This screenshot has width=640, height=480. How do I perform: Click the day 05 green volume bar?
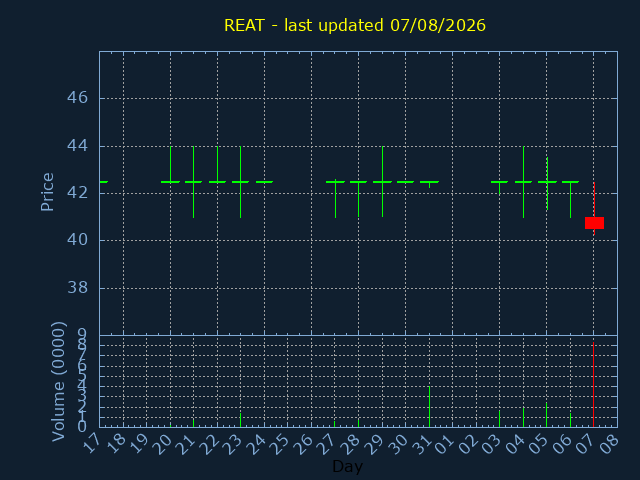547,415
